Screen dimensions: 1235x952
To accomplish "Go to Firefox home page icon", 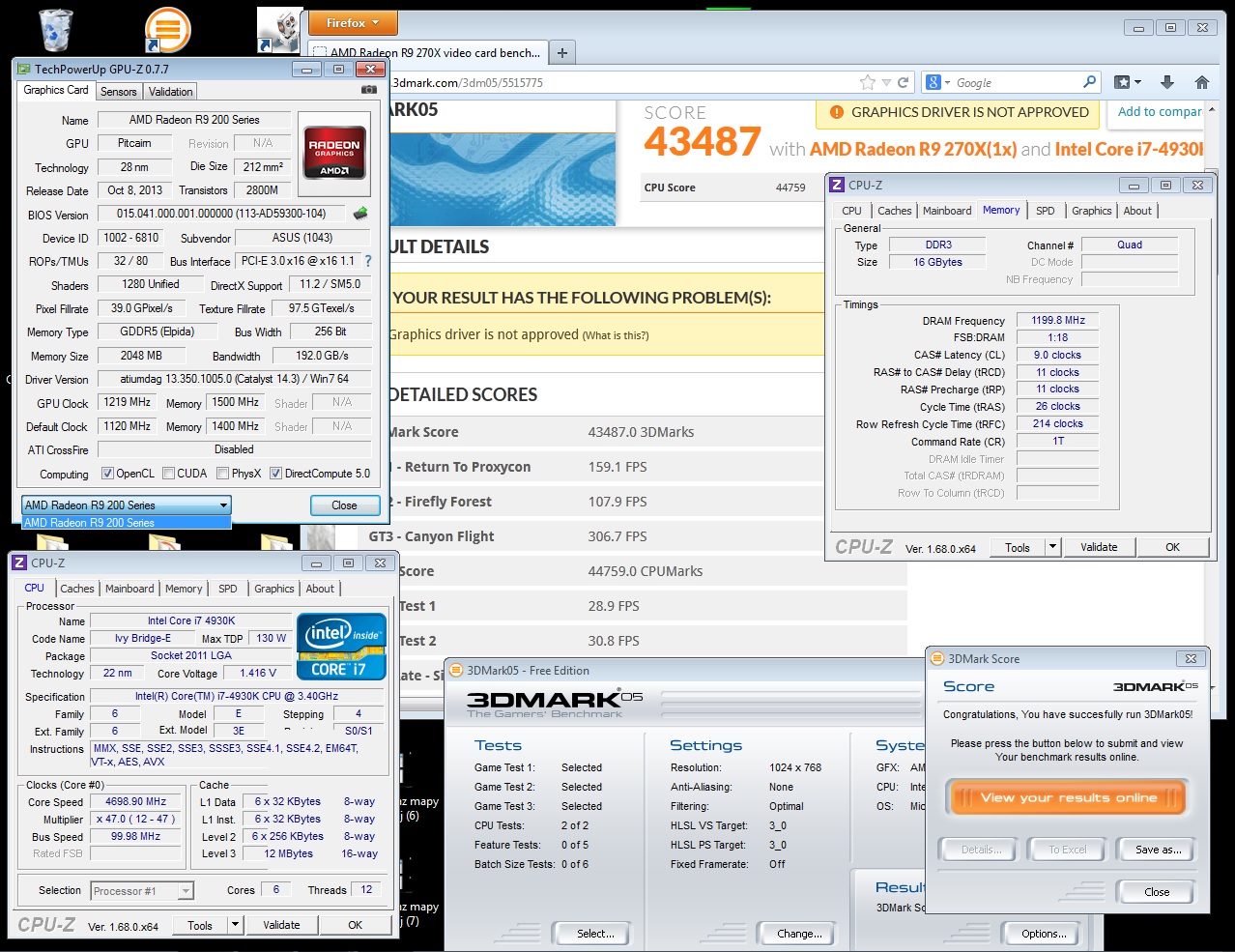I will tap(1201, 82).
